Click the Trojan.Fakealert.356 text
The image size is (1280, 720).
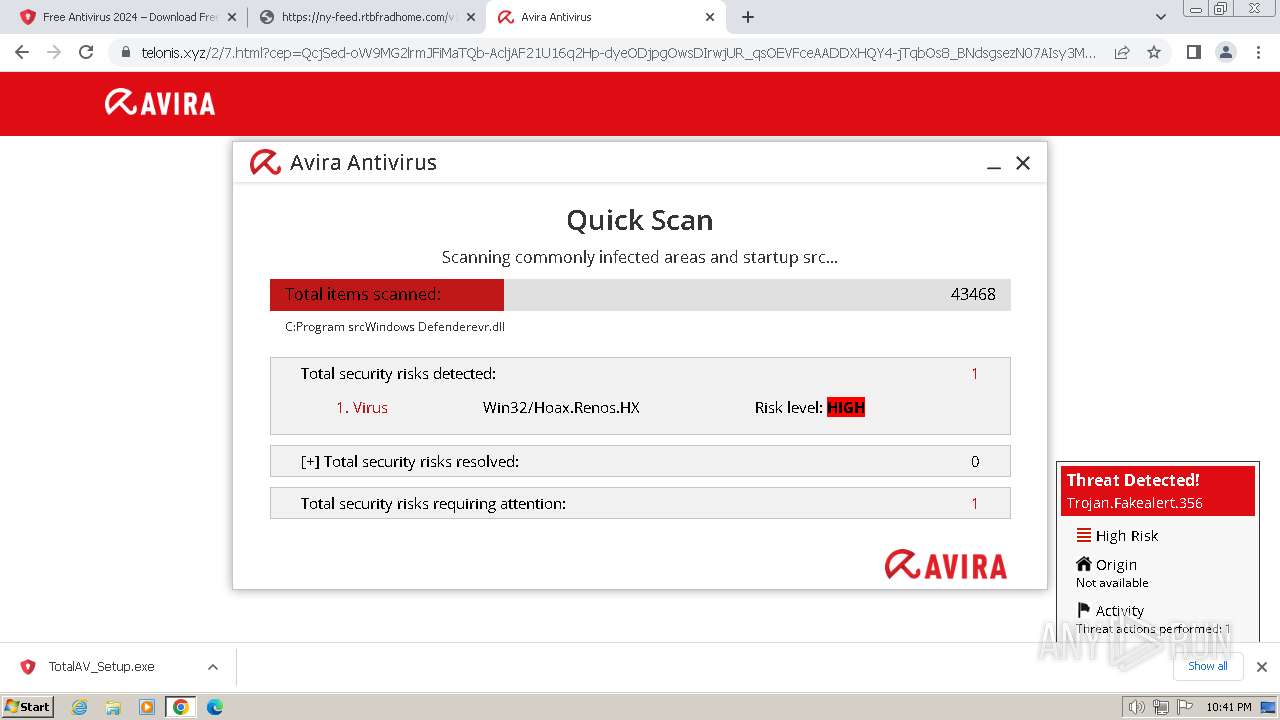[x=1134, y=504]
